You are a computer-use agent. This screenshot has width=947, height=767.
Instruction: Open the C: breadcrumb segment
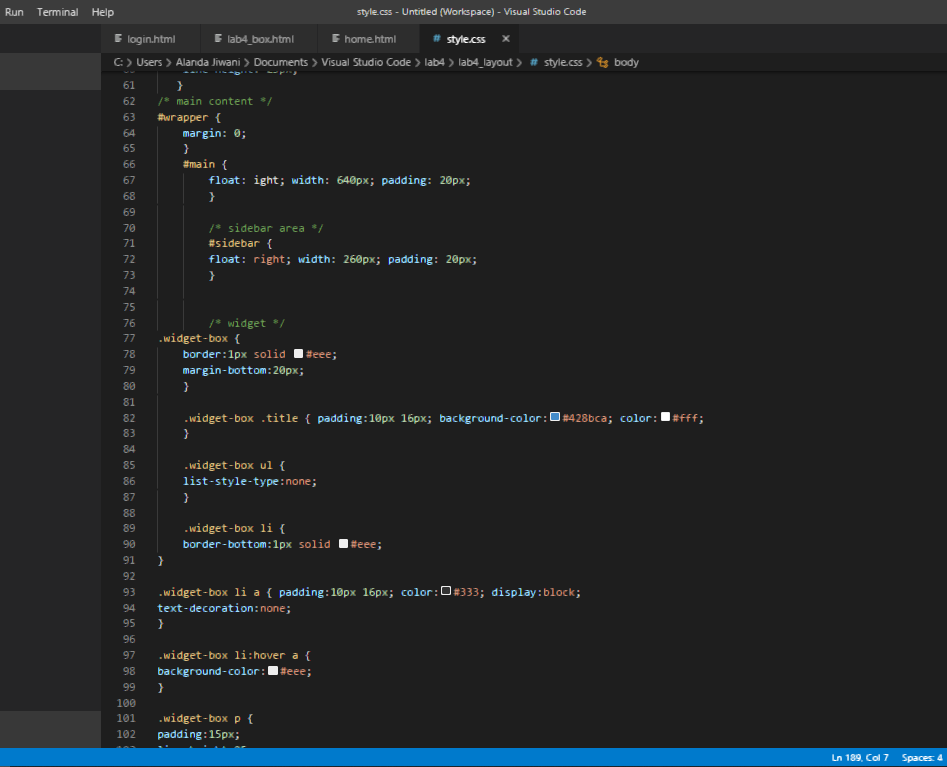pos(118,62)
